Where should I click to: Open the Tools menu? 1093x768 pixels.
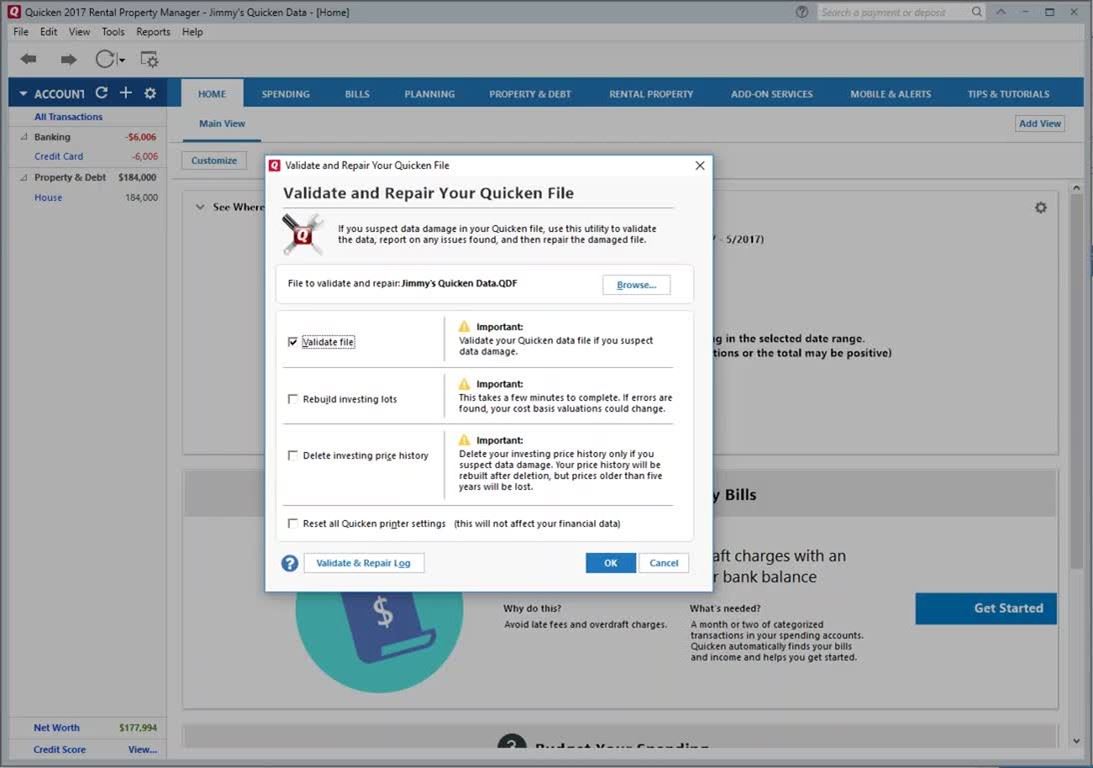tap(113, 32)
